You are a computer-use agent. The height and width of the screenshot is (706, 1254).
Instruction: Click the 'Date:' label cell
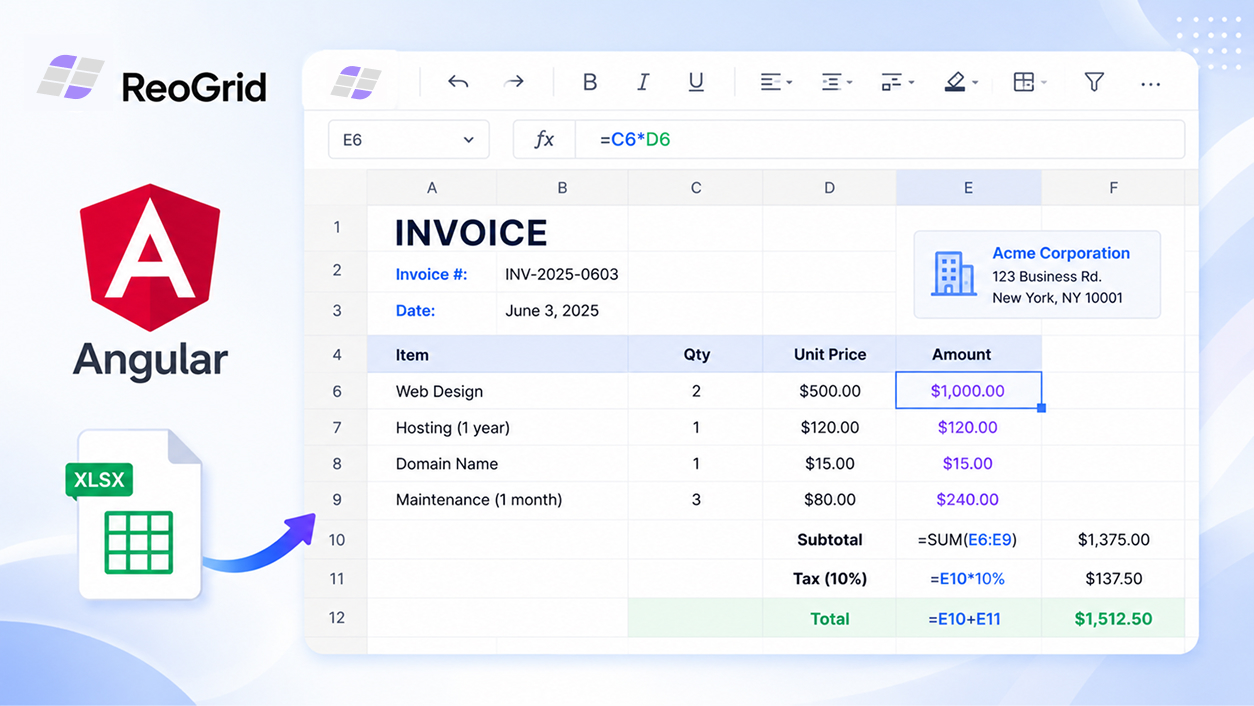point(432,311)
